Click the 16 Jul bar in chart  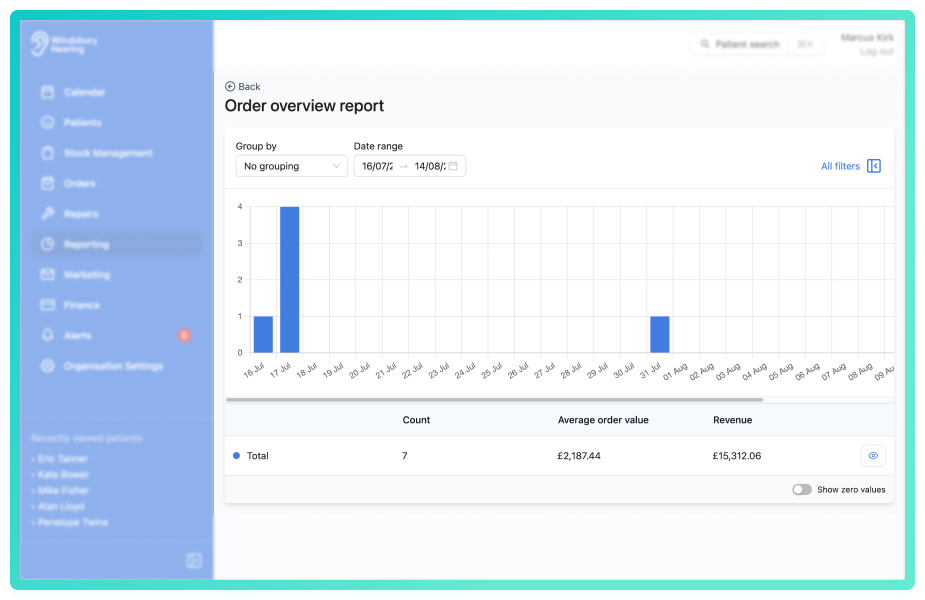tap(263, 335)
